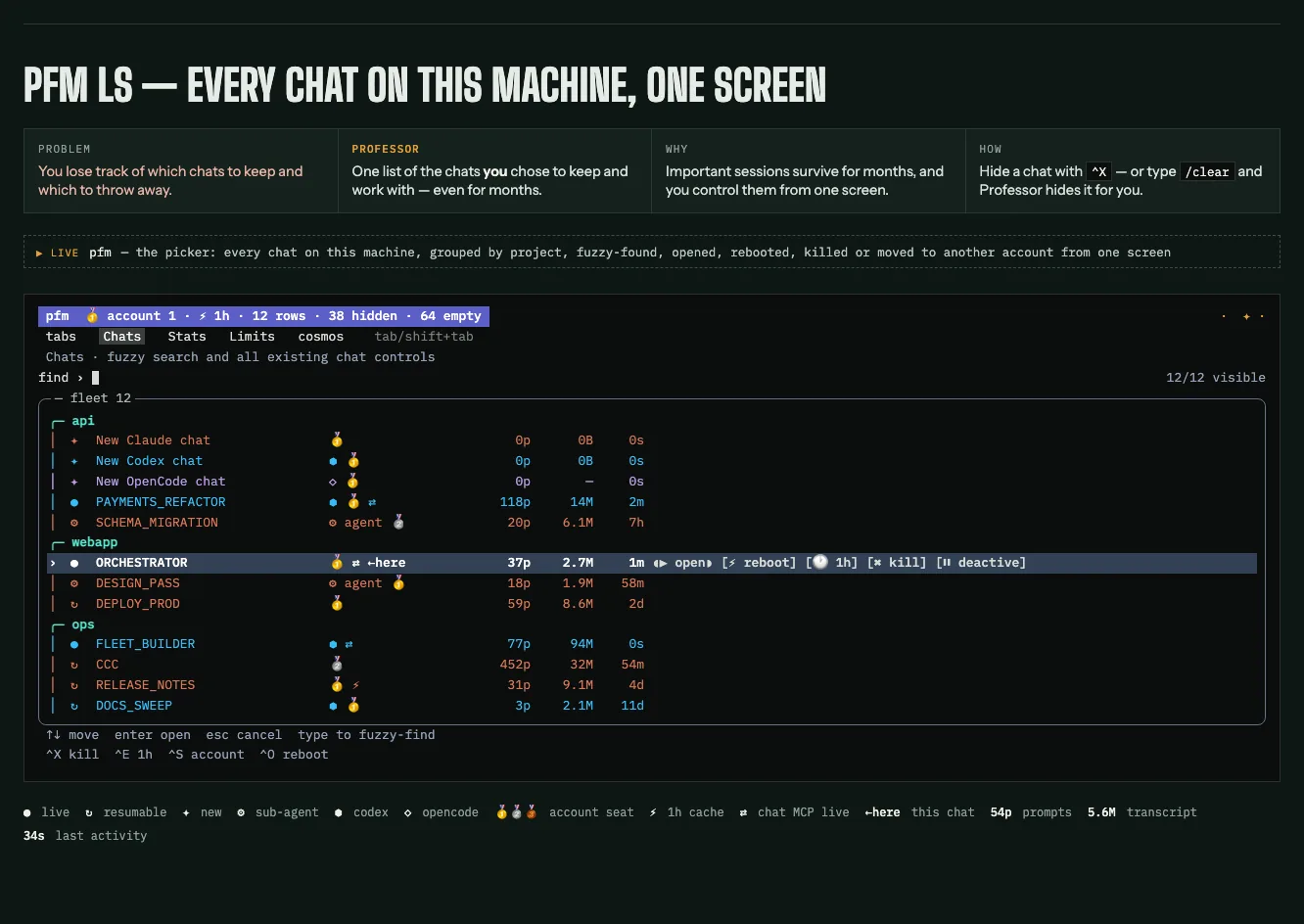
Task: Collapse the ops project group
Action: pos(73,624)
